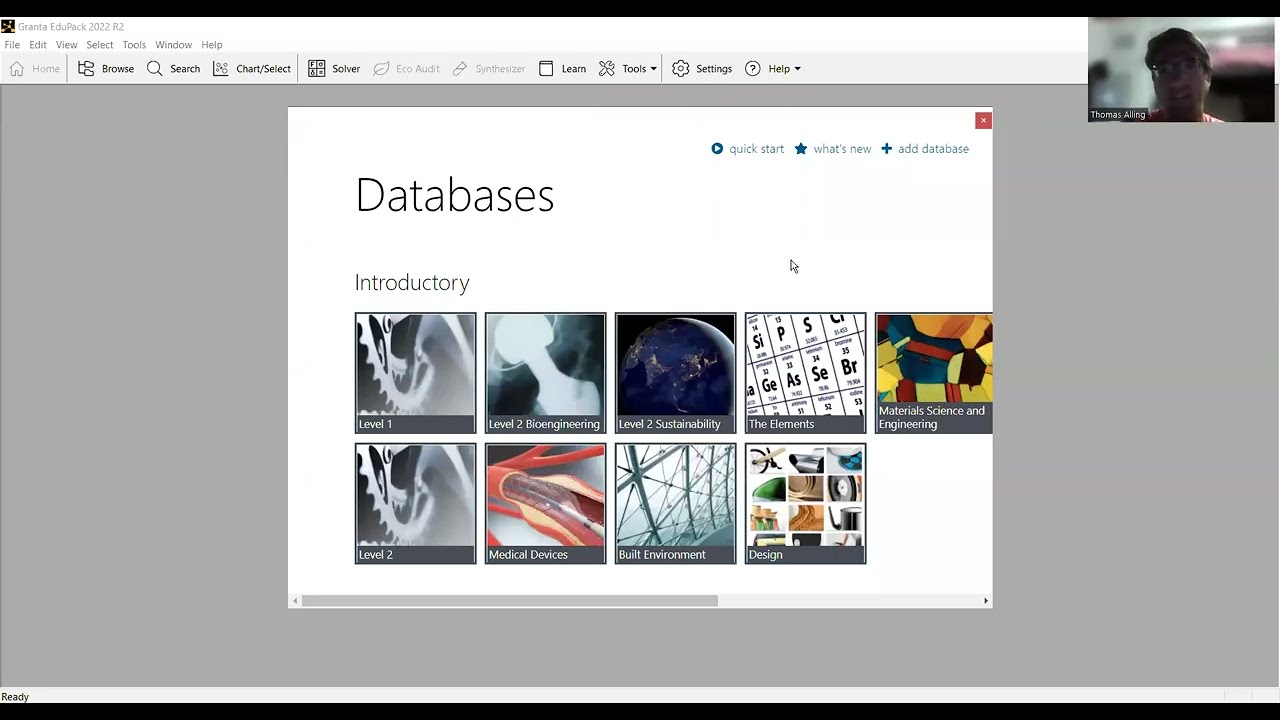Click the Databases heading text

pos(455,195)
